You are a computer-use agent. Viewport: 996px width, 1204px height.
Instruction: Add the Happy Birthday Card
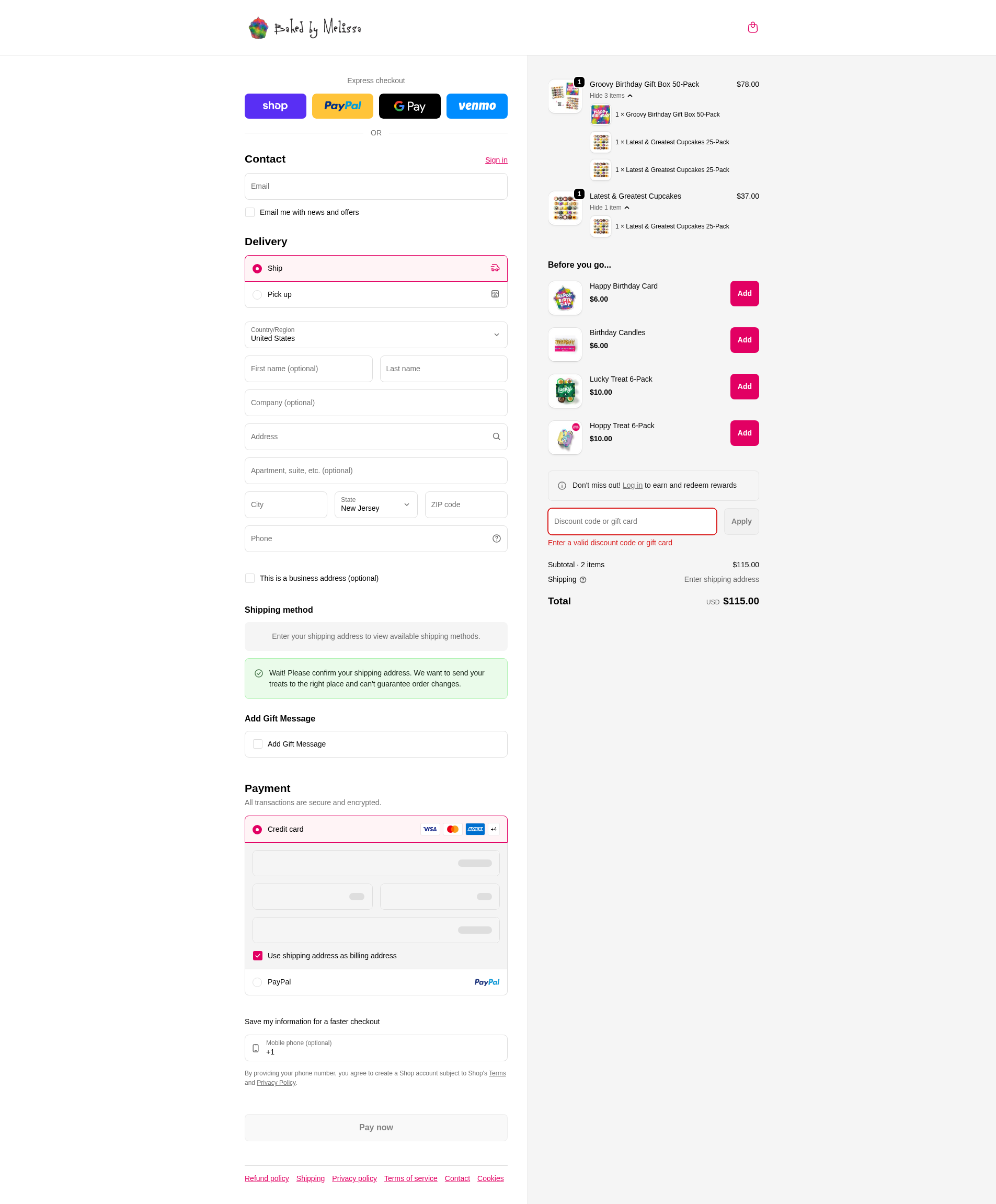coord(745,293)
